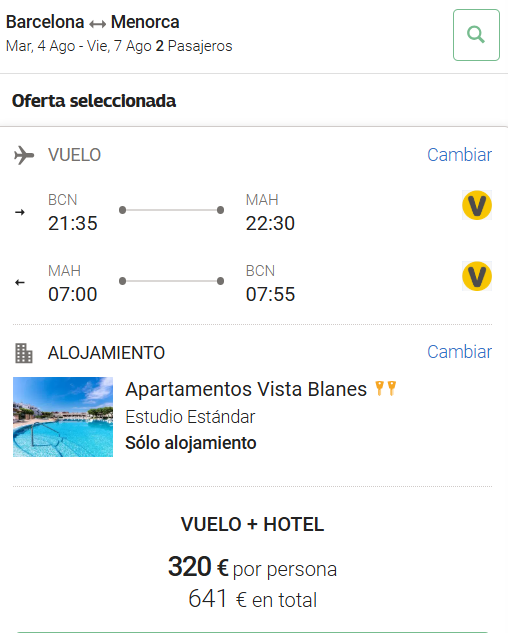508x633 pixels.
Task: Select the 07:00 MAH return departure time
Action: pos(73,294)
